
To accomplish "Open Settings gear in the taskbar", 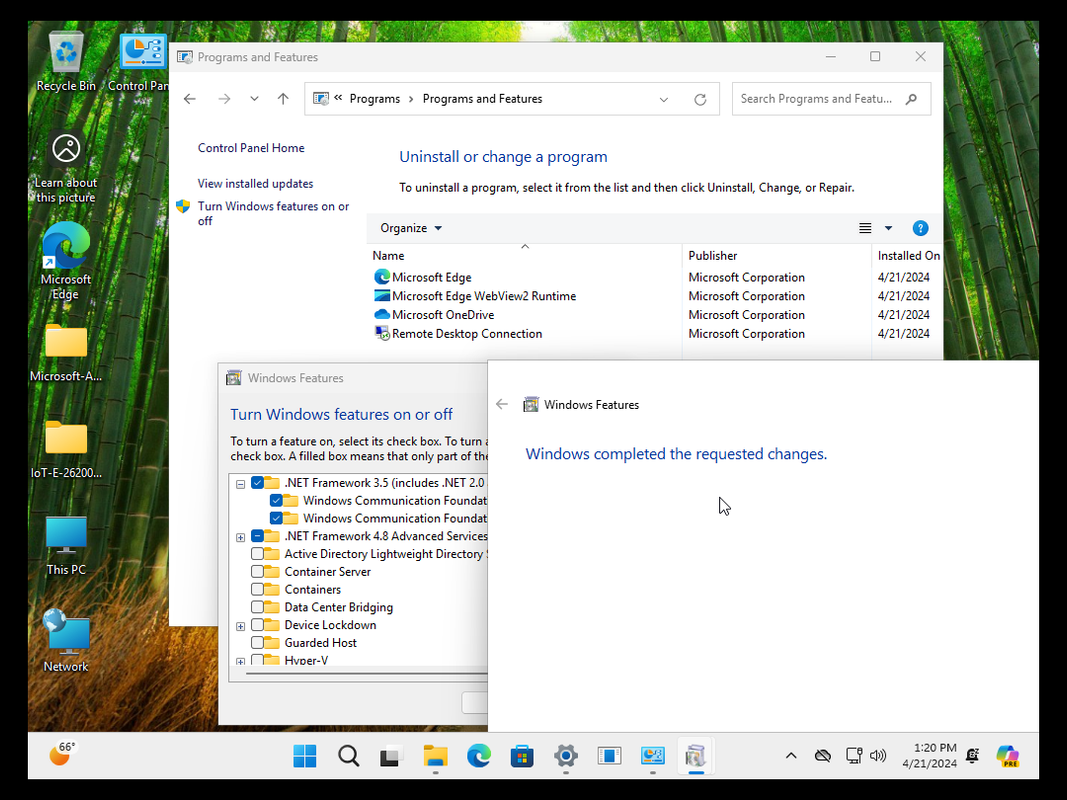I will pos(565,756).
